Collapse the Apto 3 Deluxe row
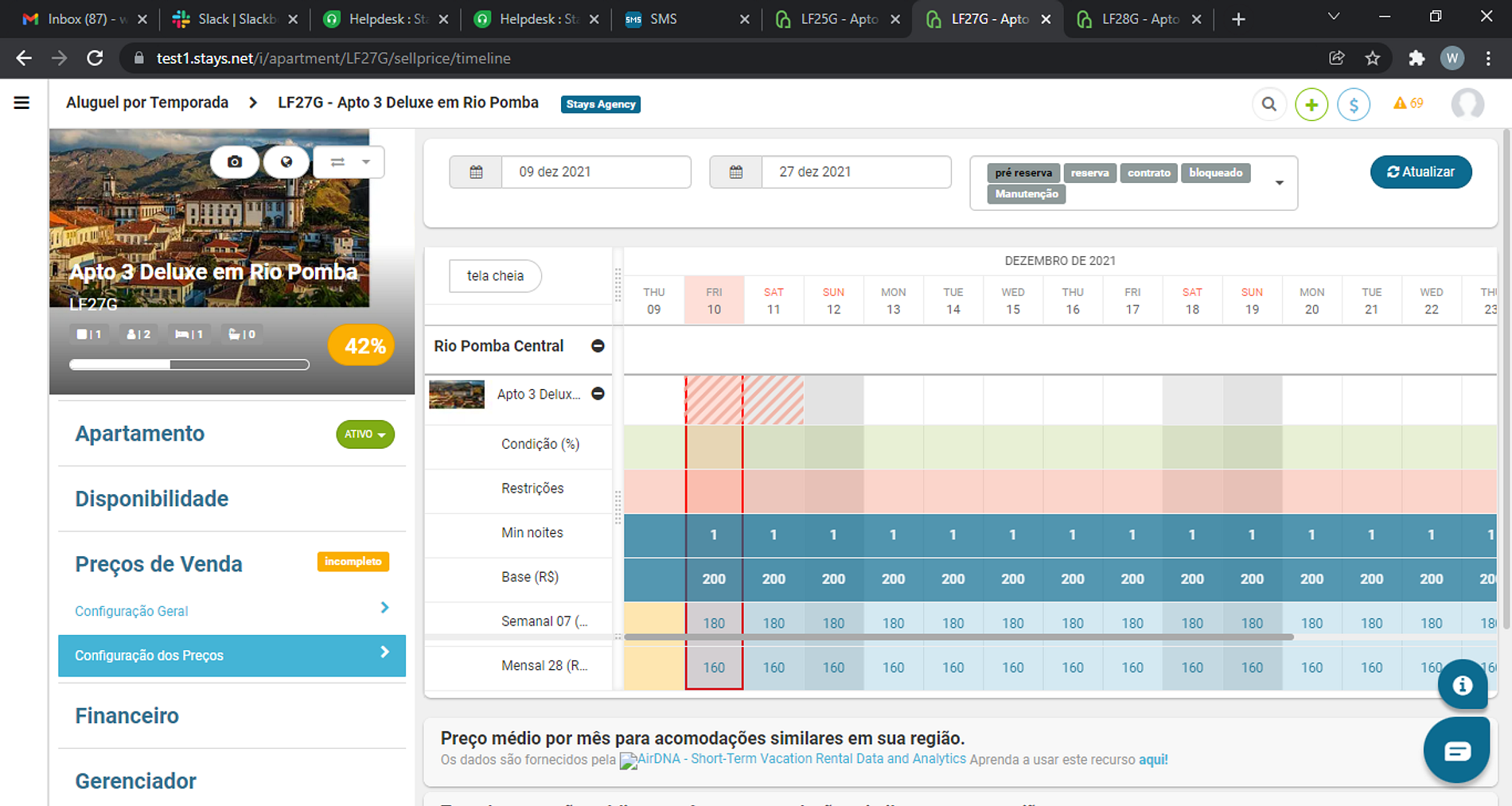 pyautogui.click(x=598, y=394)
